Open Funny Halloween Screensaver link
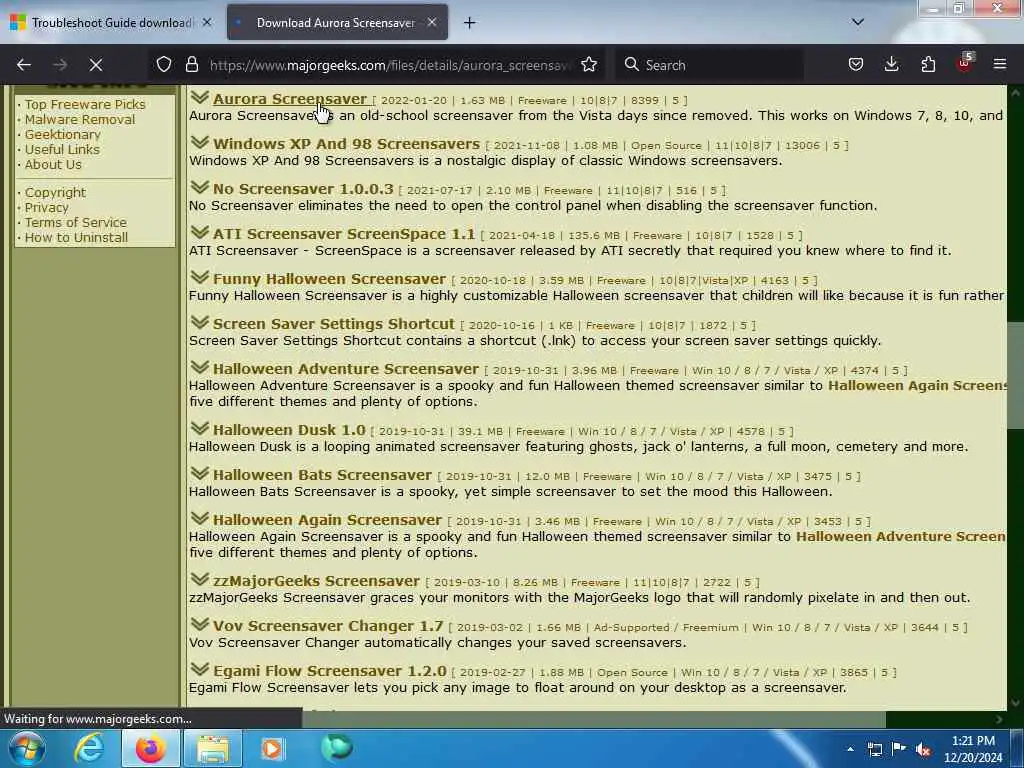The width and height of the screenshot is (1024, 768). (329, 279)
